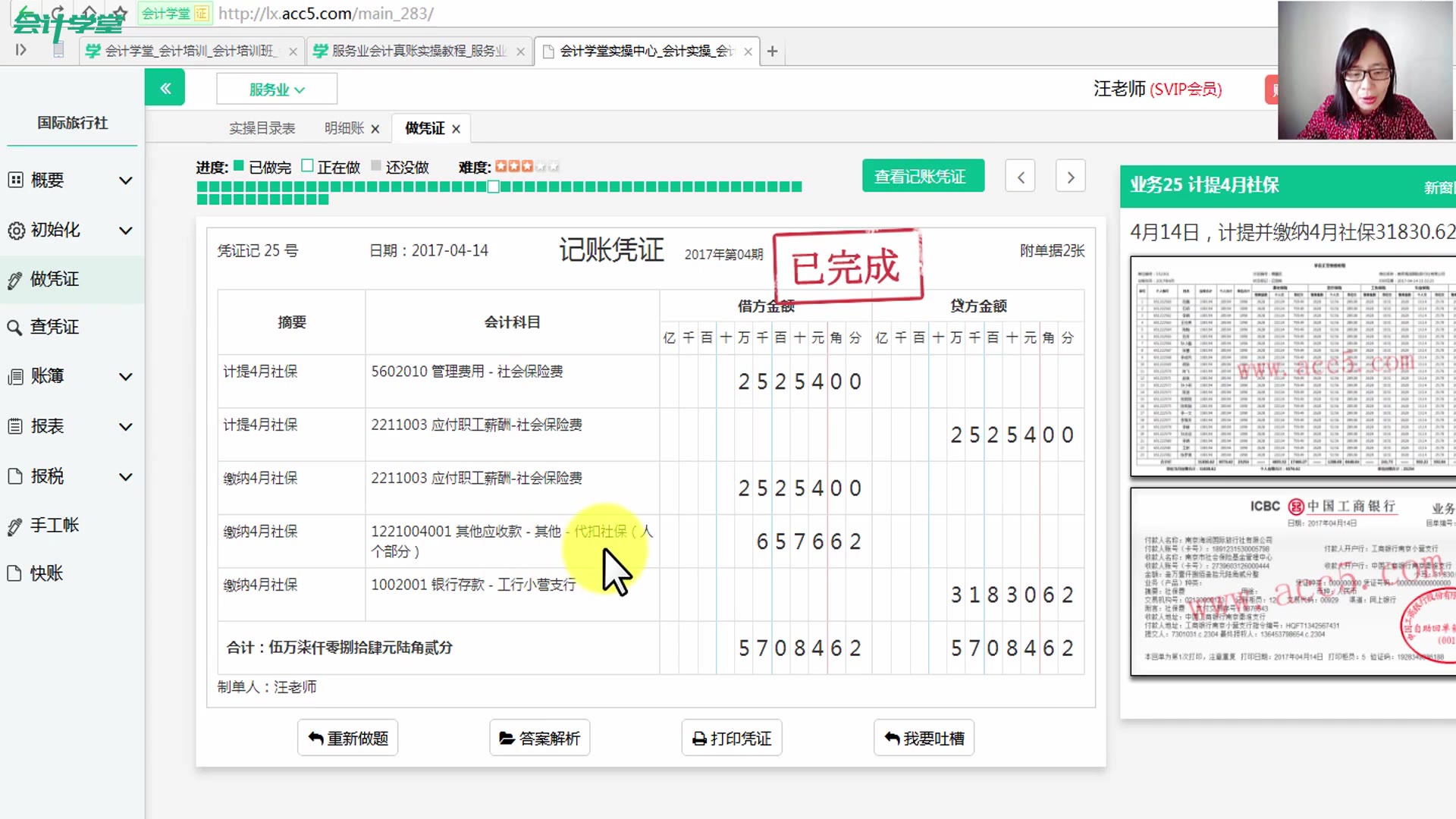
Task: Click the browser address bar URL
Action: pyautogui.click(x=326, y=13)
